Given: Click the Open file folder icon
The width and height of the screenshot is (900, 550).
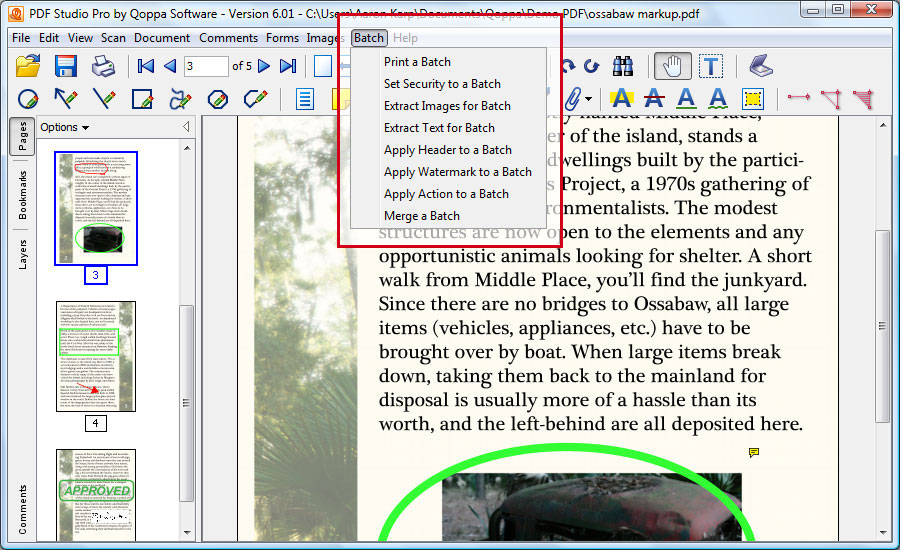Looking at the screenshot, I should (28, 66).
